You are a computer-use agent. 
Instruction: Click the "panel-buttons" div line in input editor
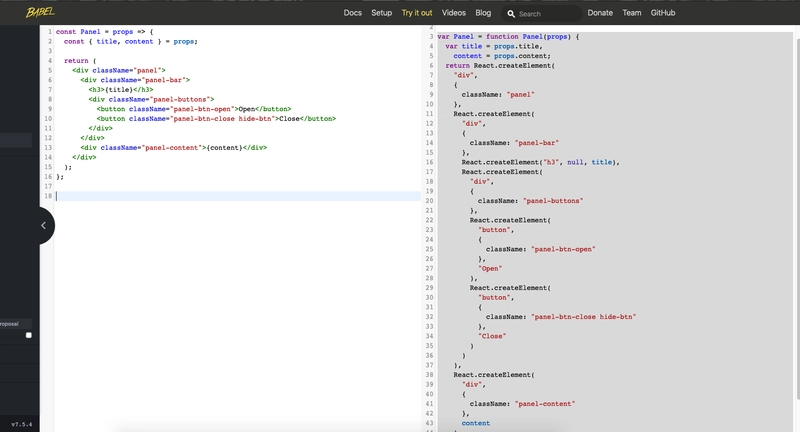[151, 99]
